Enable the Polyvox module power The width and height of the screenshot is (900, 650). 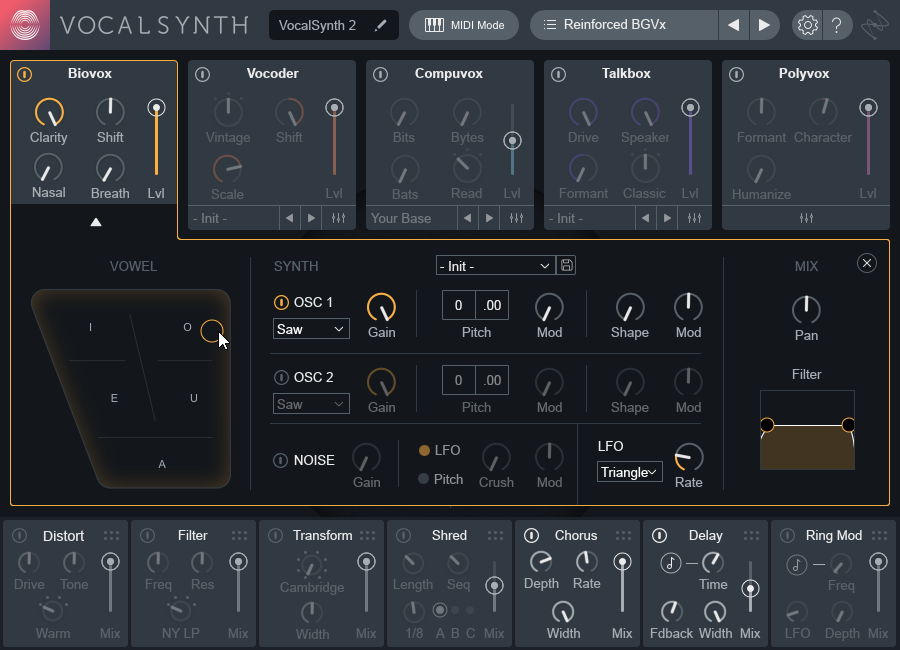click(736, 74)
